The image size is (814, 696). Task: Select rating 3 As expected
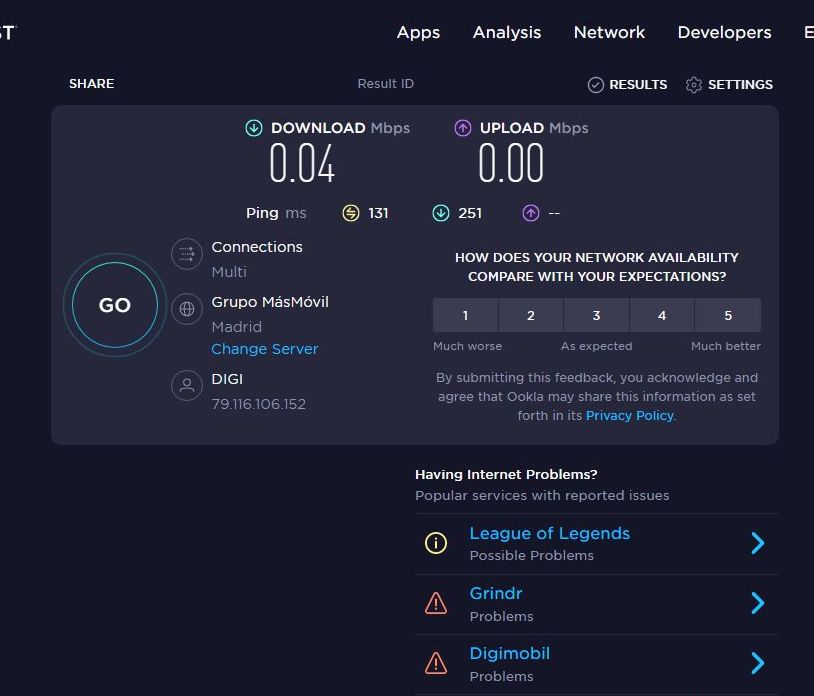[596, 315]
